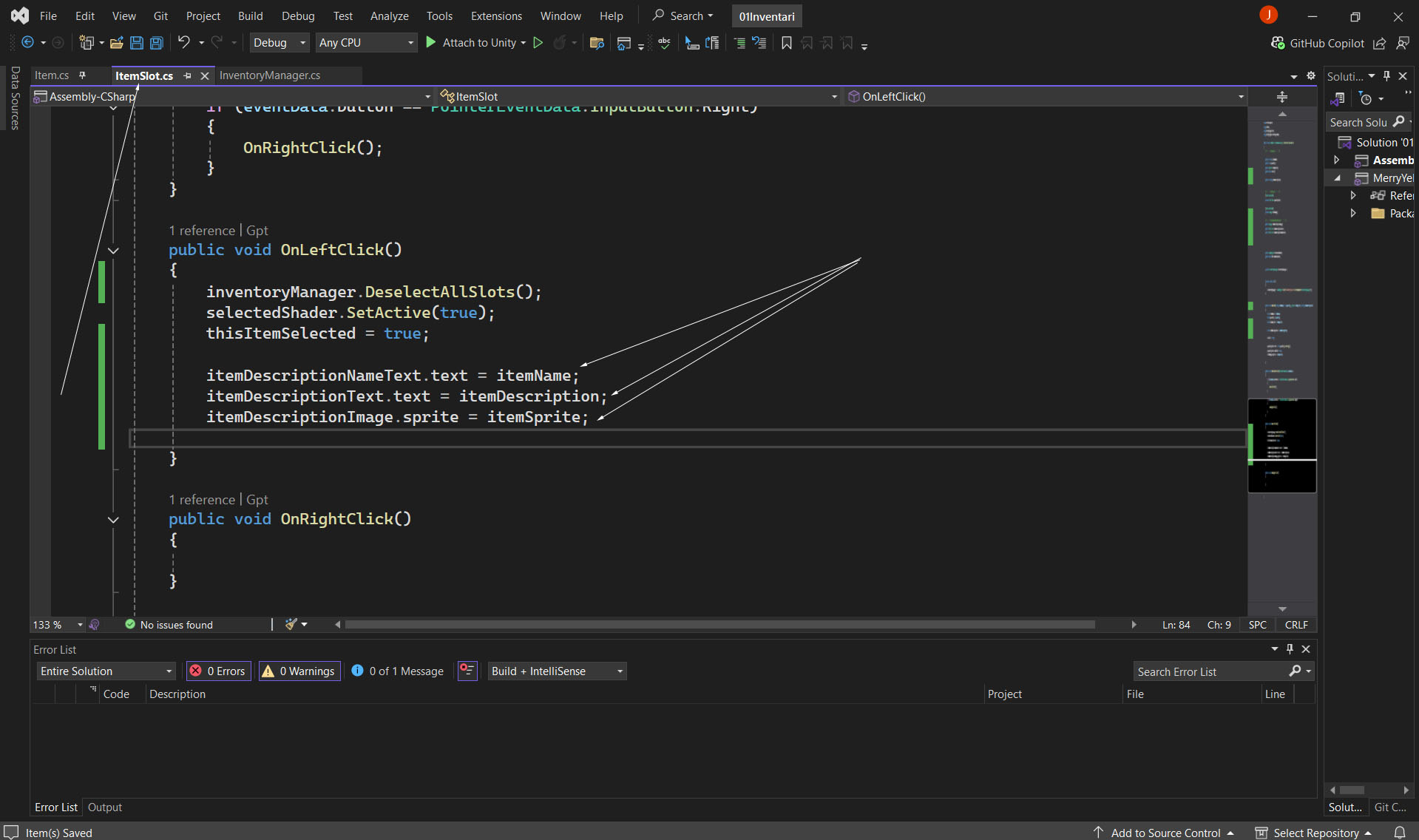Open the Debug configuration dropdown
This screenshot has width=1419, height=840.
pos(280,43)
